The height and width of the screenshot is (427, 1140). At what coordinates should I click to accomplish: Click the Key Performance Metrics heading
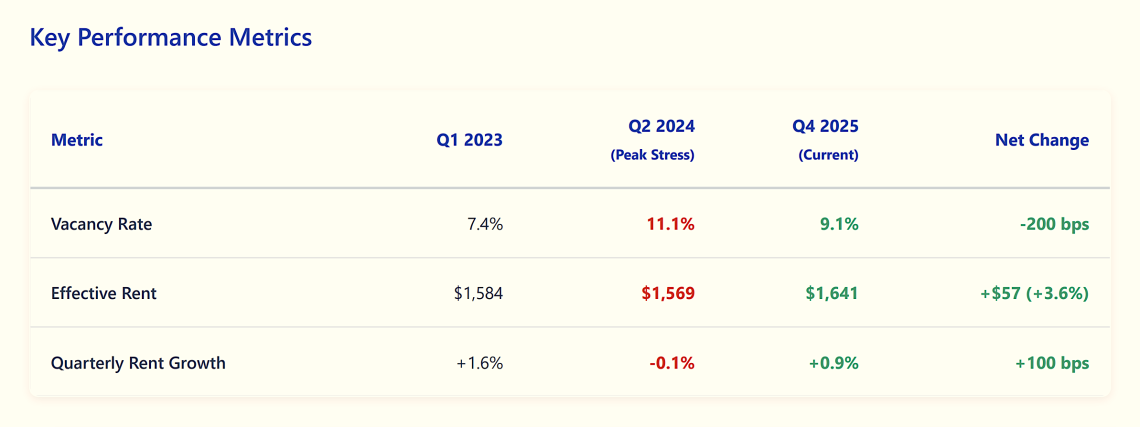pos(171,38)
